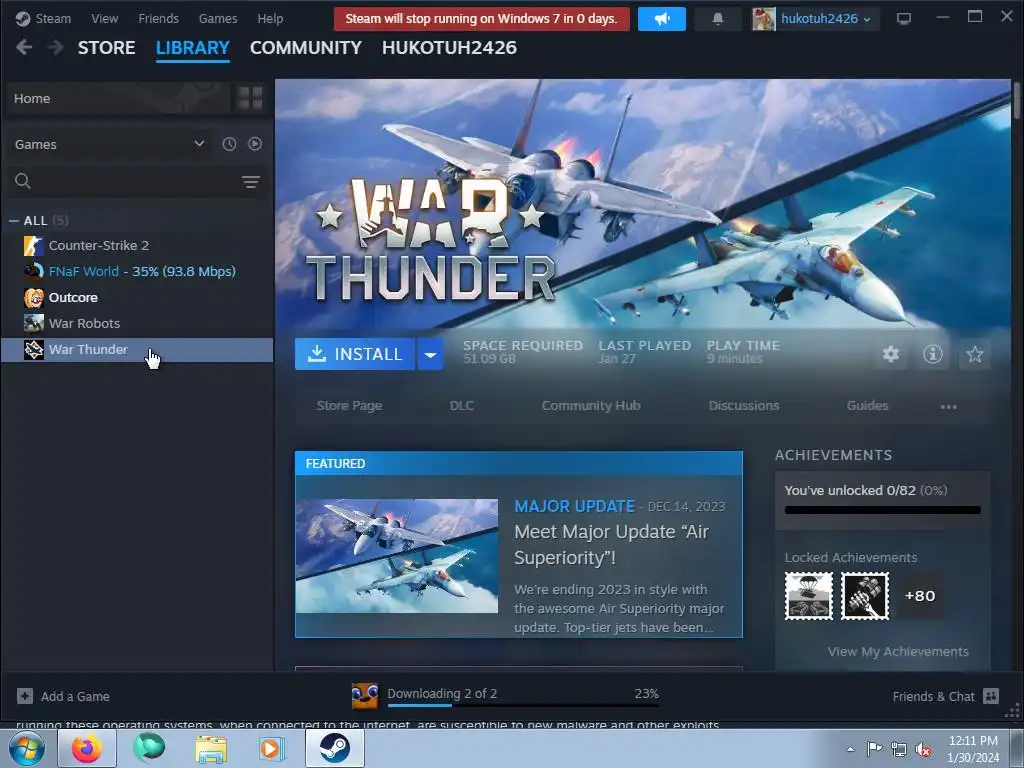Screen dimensions: 1024x768
Task: Open the bell notifications icon
Action: point(718,19)
